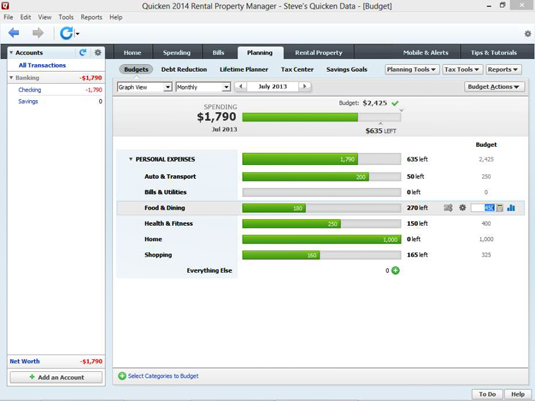Click the rollover icon in Food & Dining row
535x401 pixels.
point(448,207)
